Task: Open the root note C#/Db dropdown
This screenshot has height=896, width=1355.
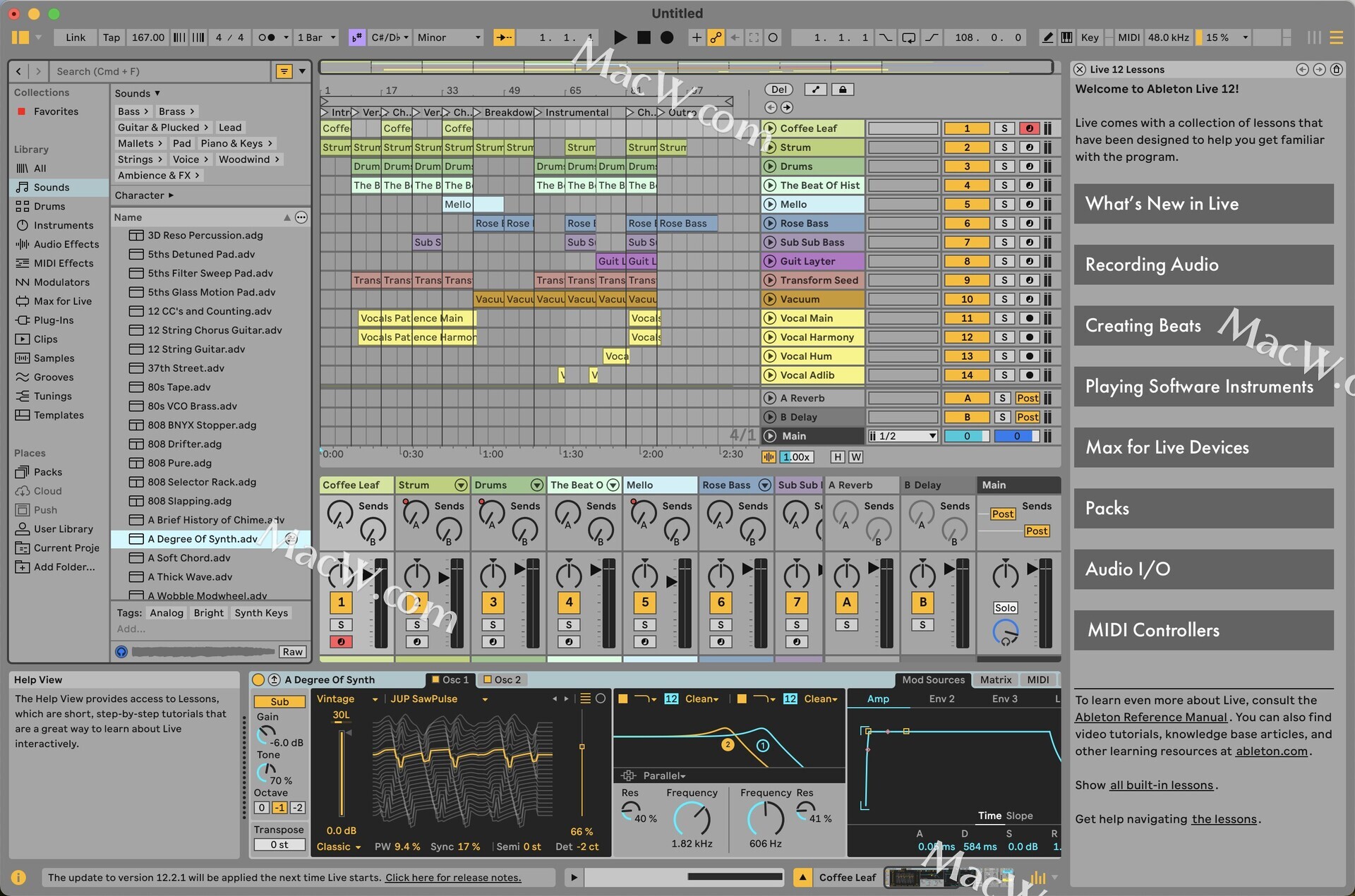Action: point(390,37)
